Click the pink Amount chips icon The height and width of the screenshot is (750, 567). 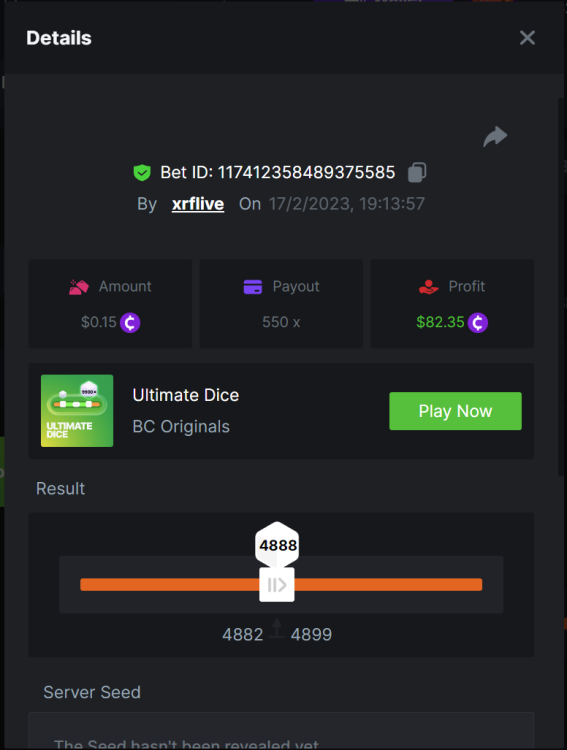[x=79, y=287]
